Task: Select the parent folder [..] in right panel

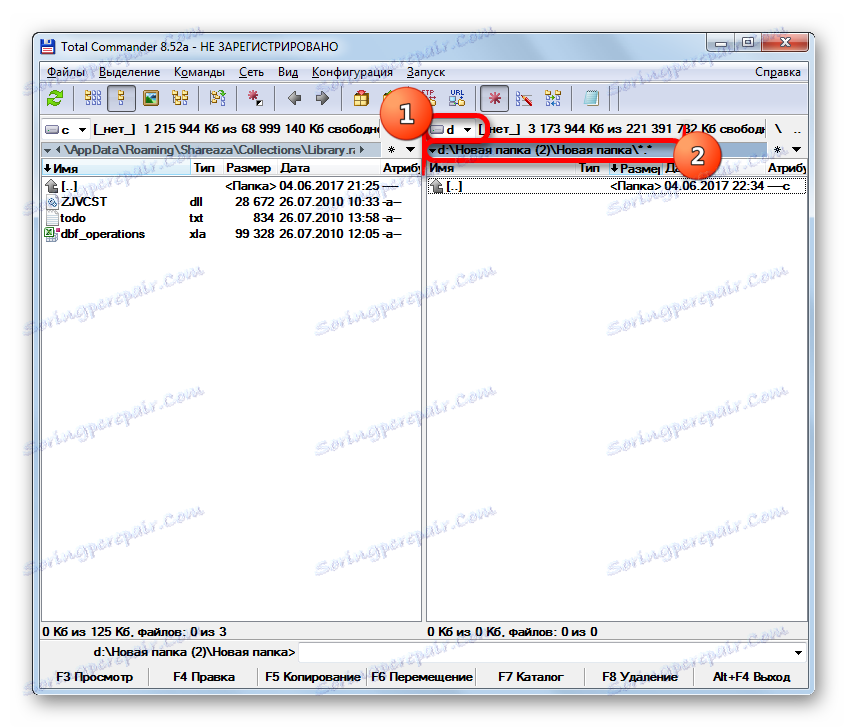Action: click(x=617, y=186)
